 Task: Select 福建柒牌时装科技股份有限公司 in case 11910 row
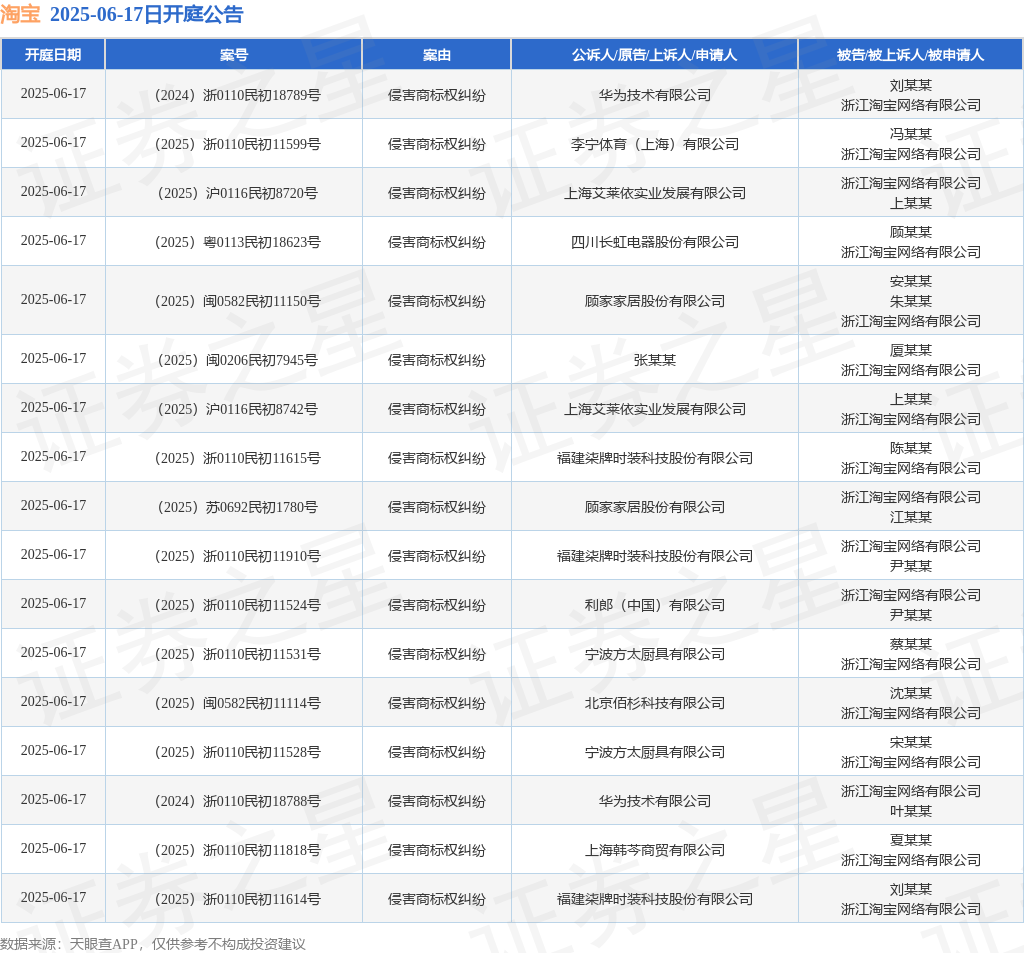[654, 556]
